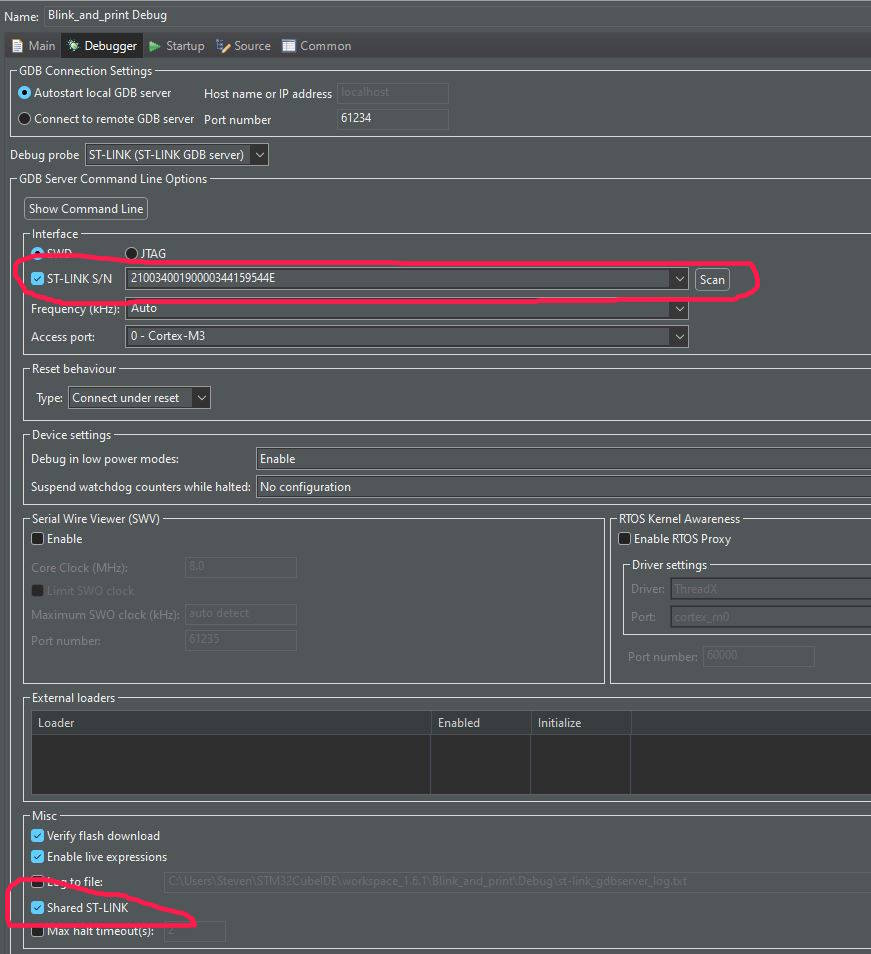The width and height of the screenshot is (871, 954).
Task: Select the JTAG interface
Action: [131, 253]
